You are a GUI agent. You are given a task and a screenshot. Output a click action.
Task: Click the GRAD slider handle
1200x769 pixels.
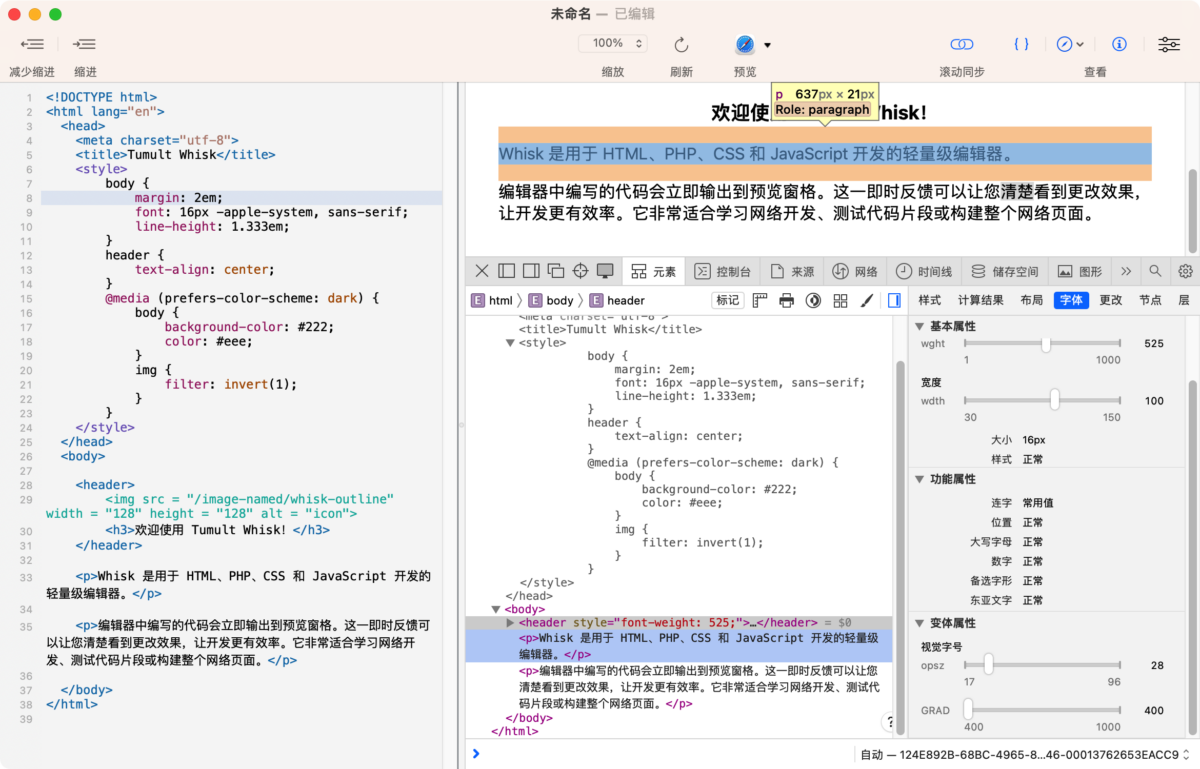(x=968, y=711)
